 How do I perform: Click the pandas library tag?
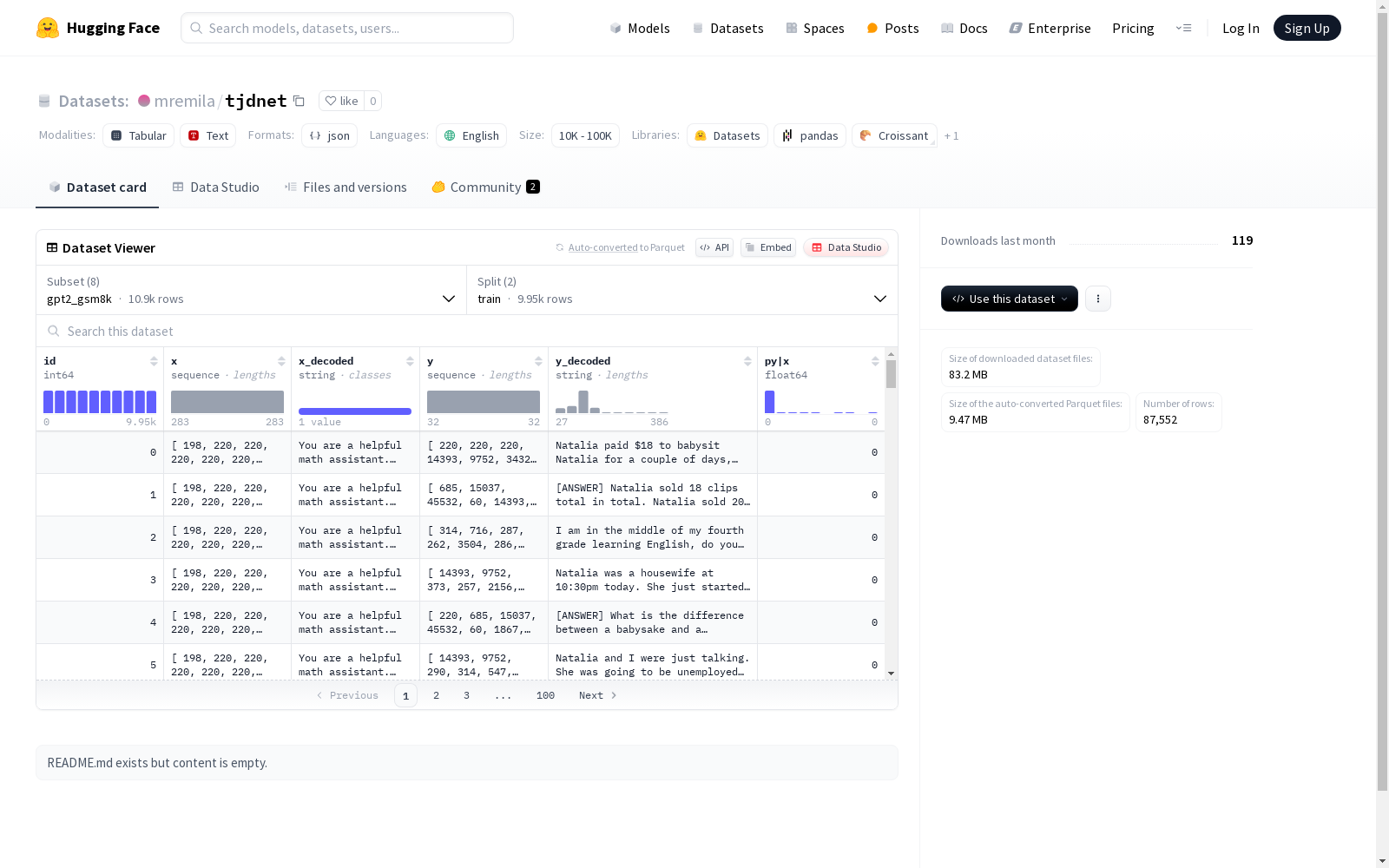(810, 135)
